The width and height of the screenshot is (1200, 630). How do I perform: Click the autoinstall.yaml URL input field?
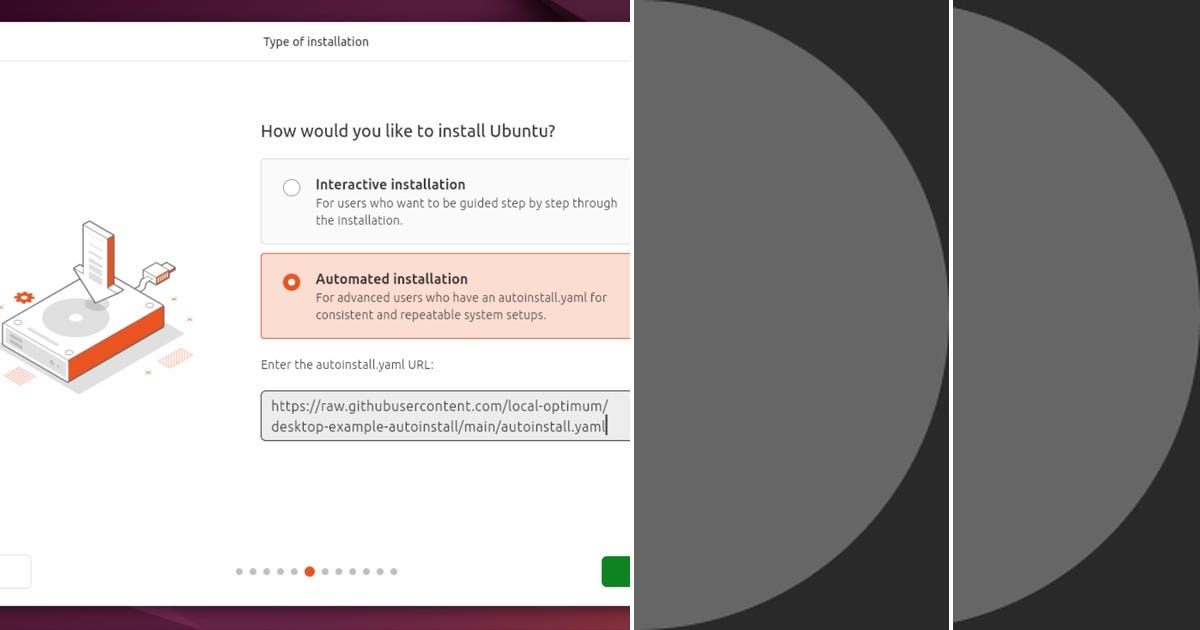(x=440, y=415)
